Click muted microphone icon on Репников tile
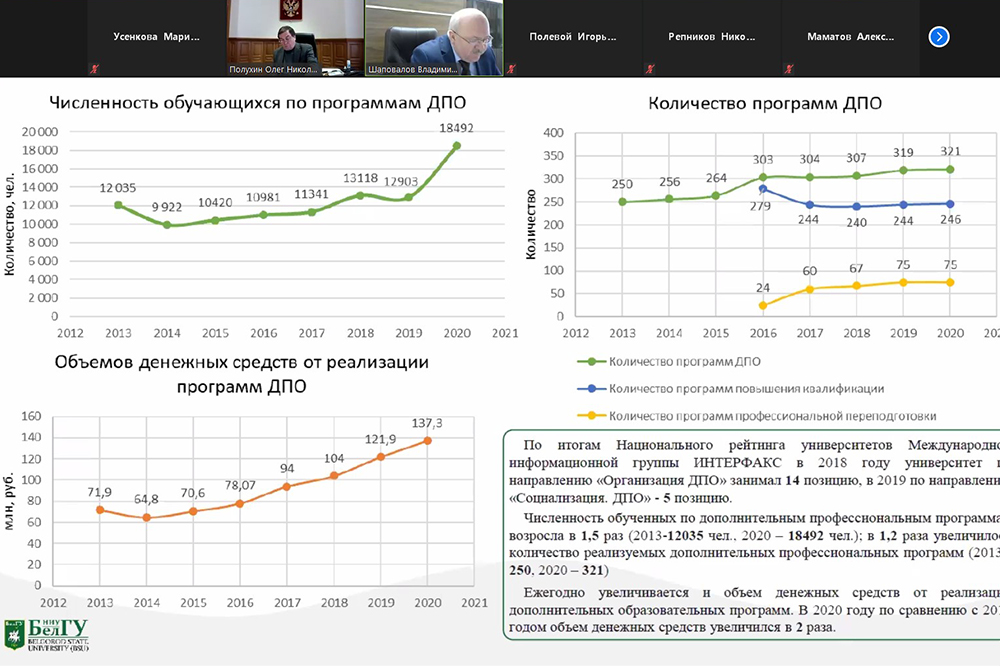The height and width of the screenshot is (667, 1000). (649, 68)
